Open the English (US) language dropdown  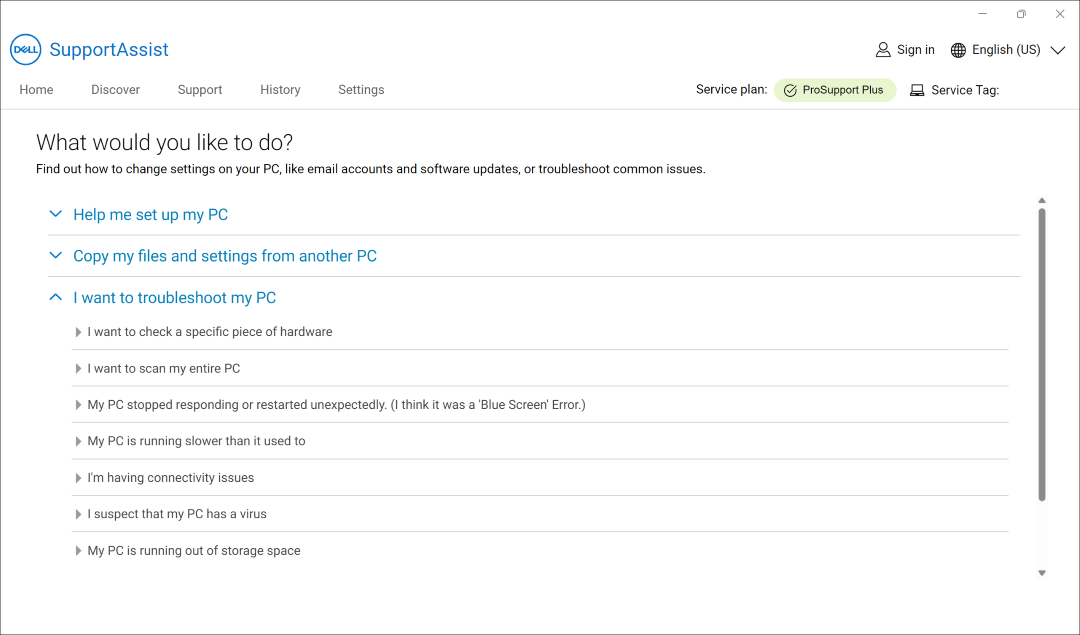click(x=1057, y=49)
